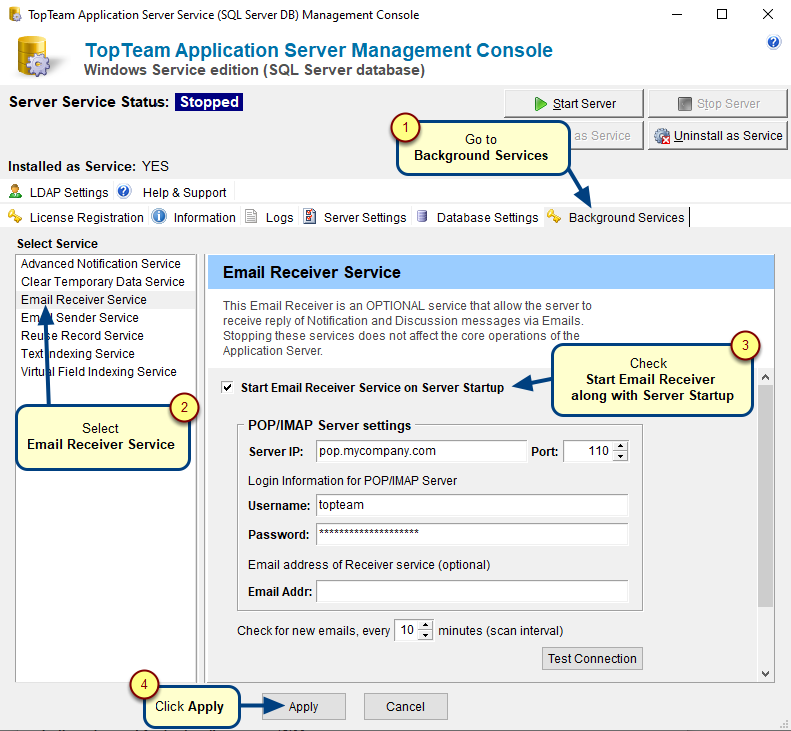The height and width of the screenshot is (731, 791).
Task: Click the Help & Support question icon
Action: point(124,191)
